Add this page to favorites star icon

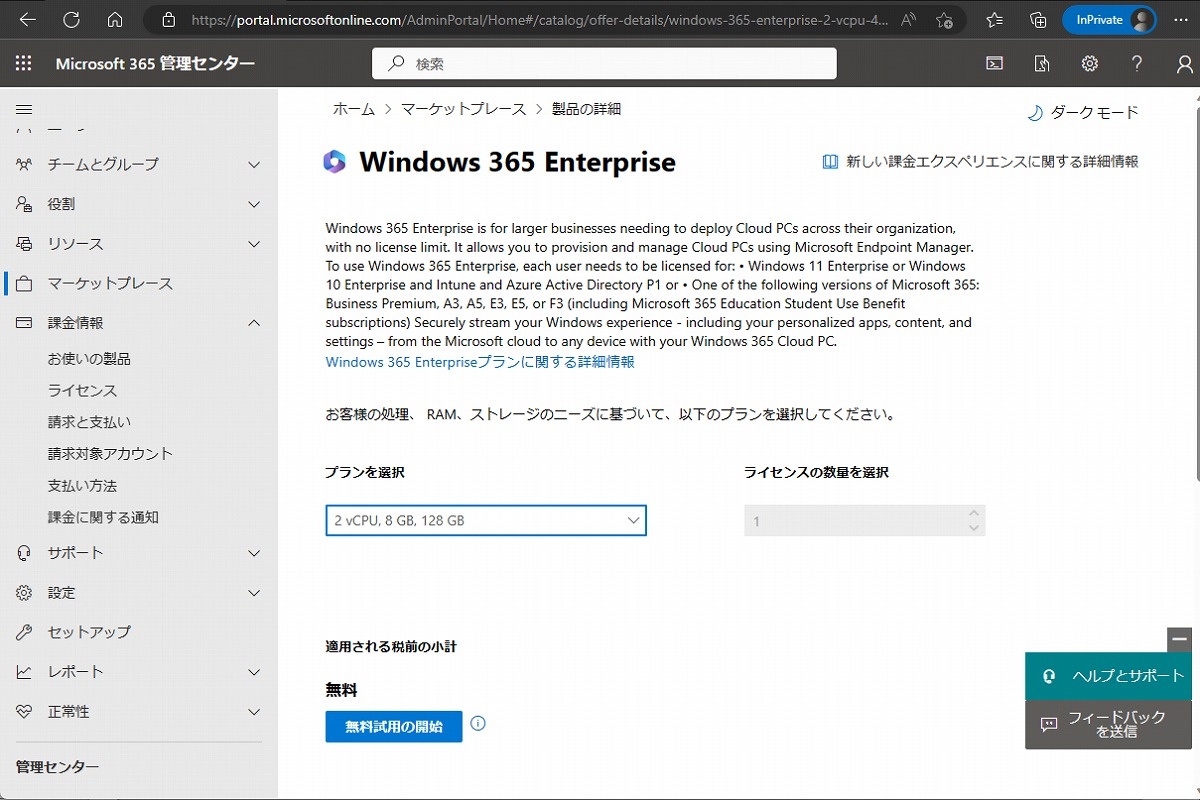pos(944,19)
